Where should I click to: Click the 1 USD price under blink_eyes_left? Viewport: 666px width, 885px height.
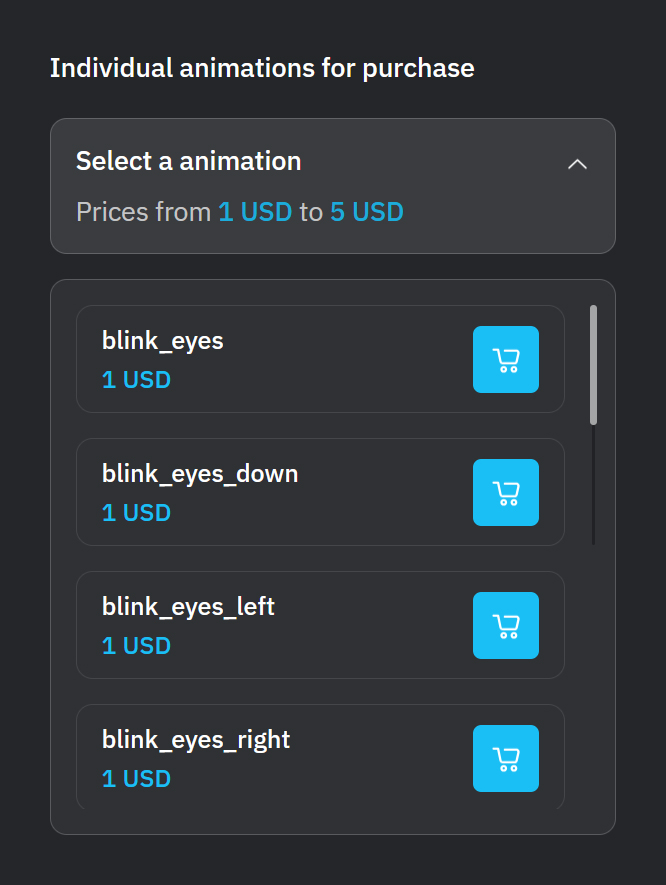136,646
